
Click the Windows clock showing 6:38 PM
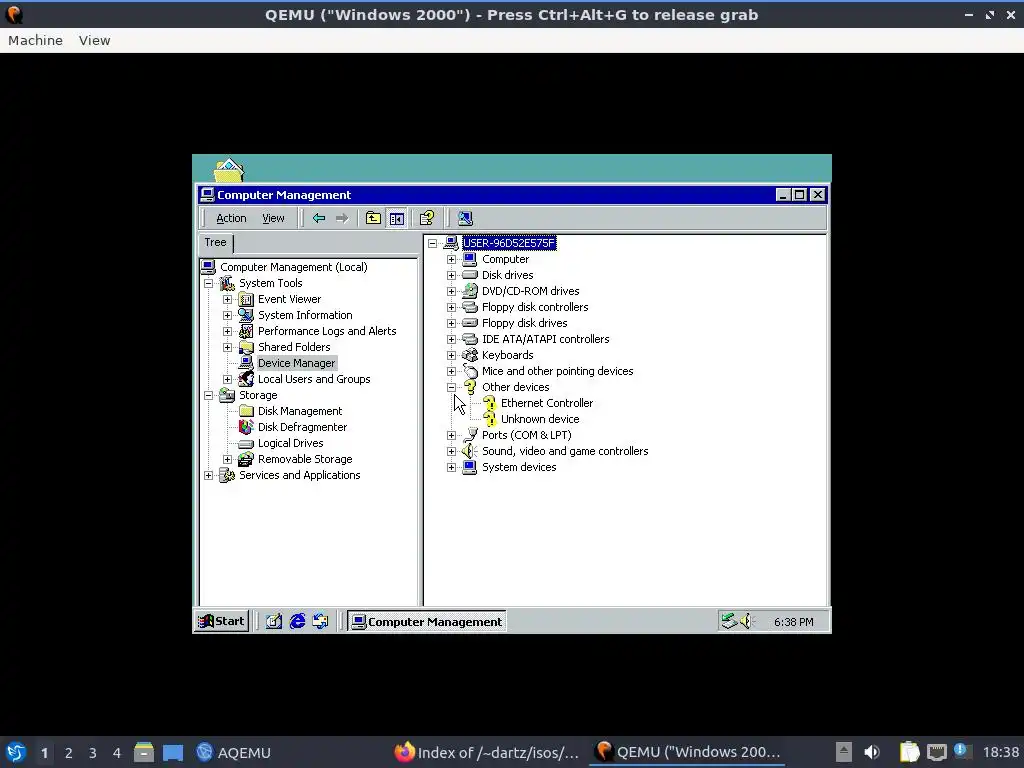click(x=793, y=622)
